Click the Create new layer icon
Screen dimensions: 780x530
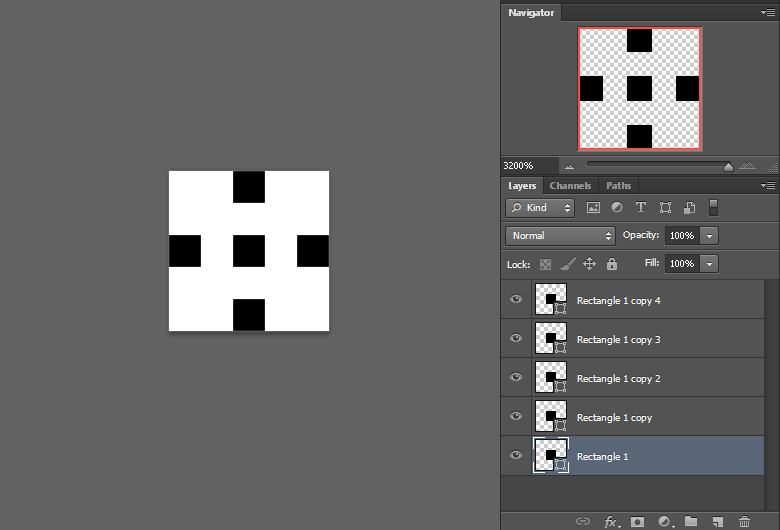pos(717,521)
